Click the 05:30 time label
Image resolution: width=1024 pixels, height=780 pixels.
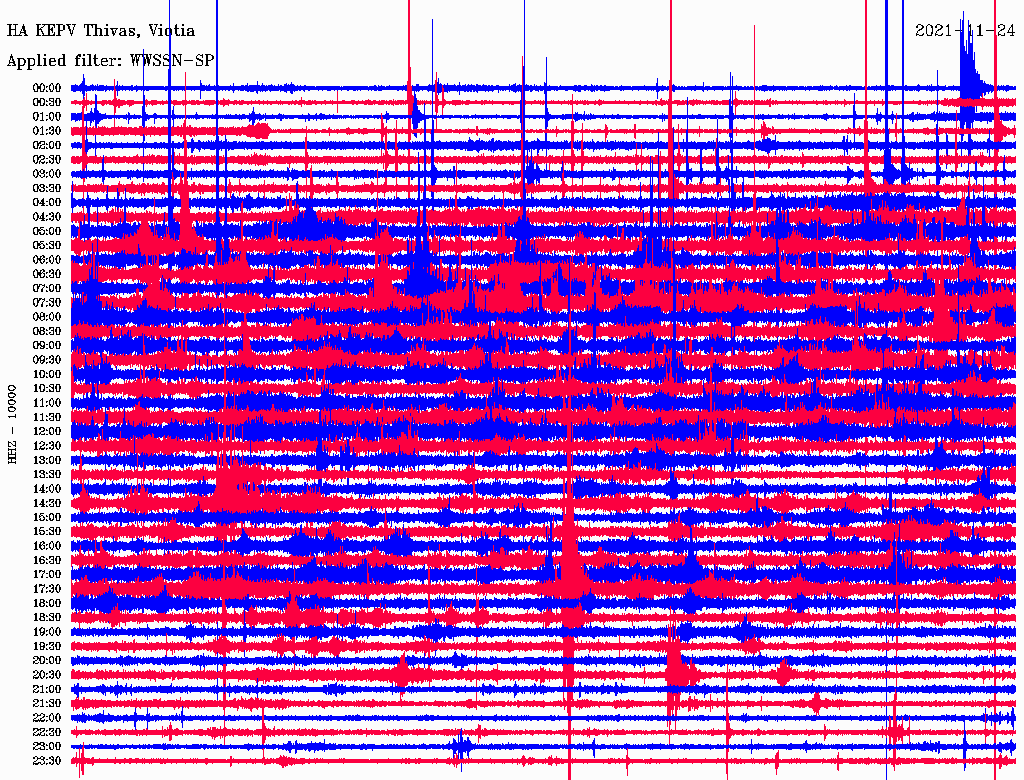pyautogui.click(x=47, y=246)
